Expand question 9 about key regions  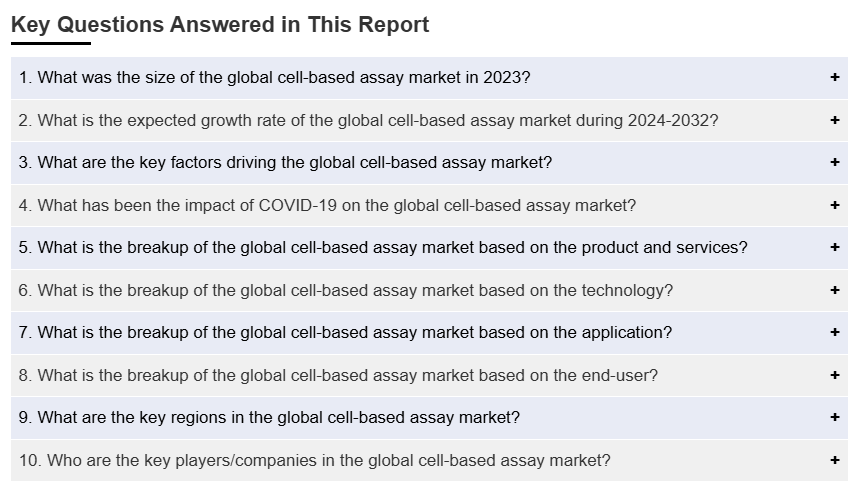tap(269, 417)
